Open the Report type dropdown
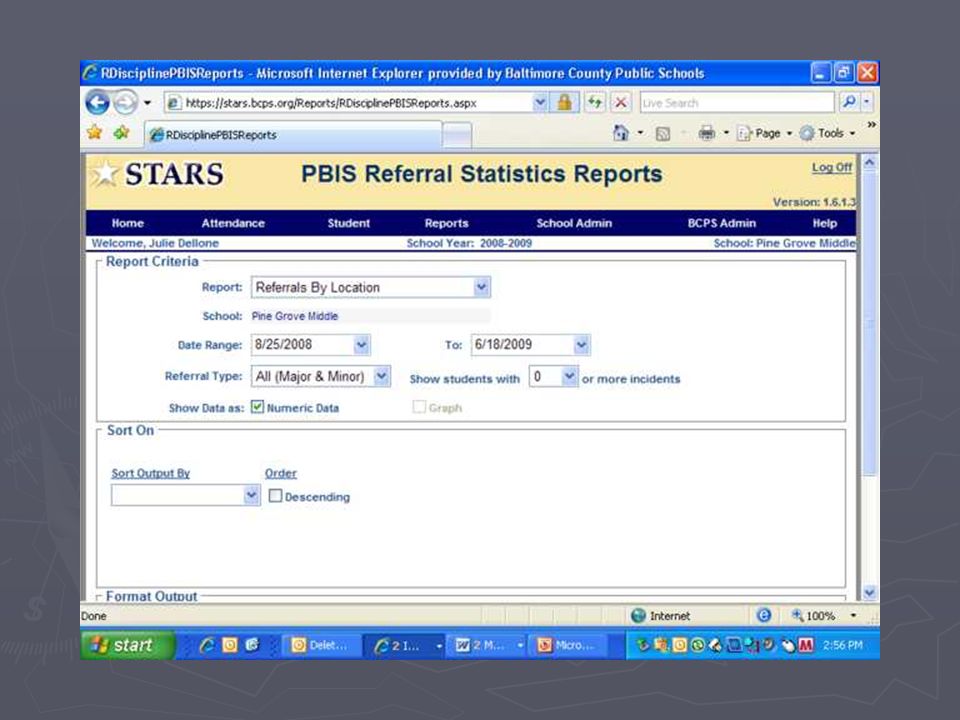Image resolution: width=960 pixels, height=720 pixels. tap(482, 287)
